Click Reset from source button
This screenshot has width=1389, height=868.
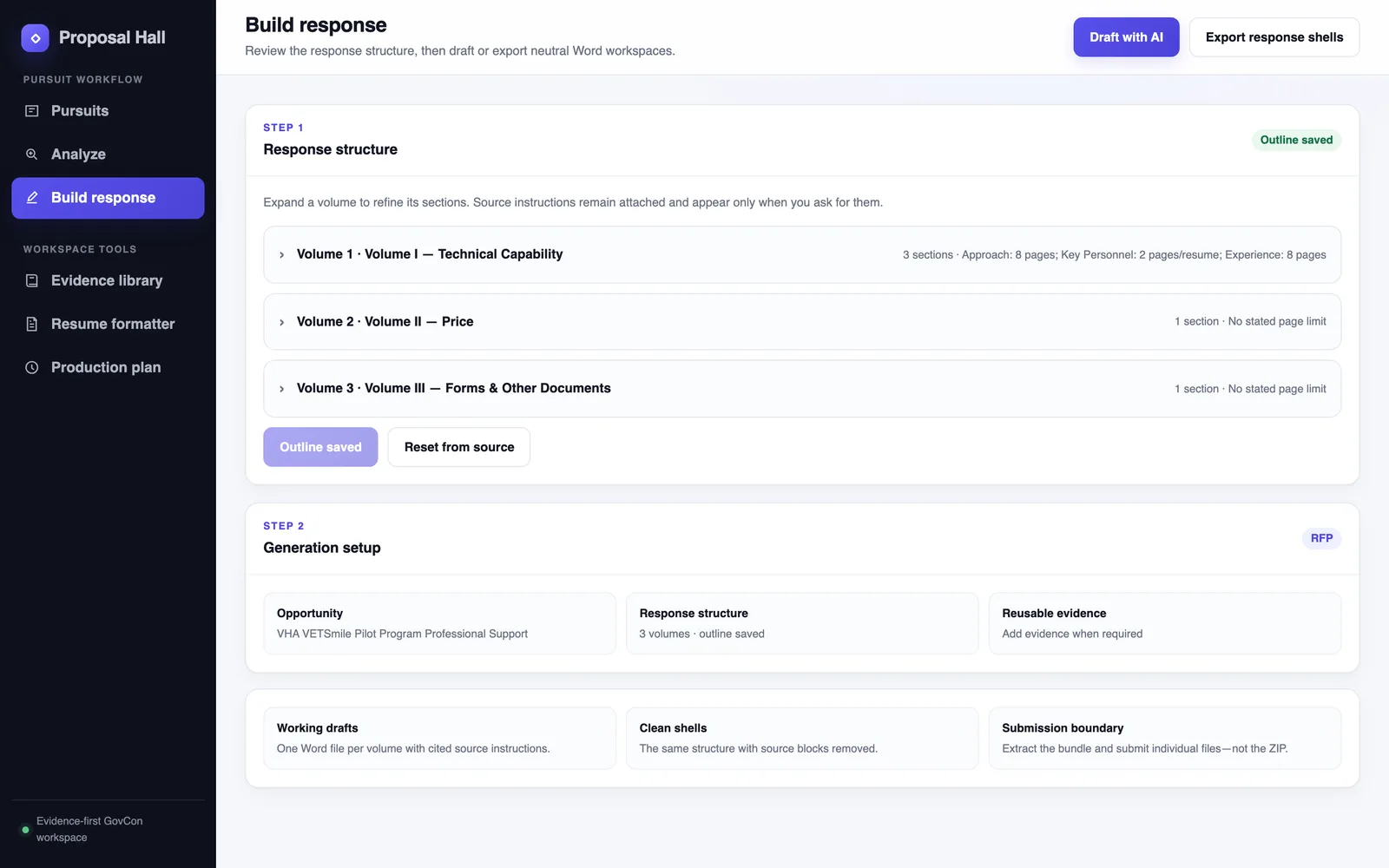(x=458, y=447)
